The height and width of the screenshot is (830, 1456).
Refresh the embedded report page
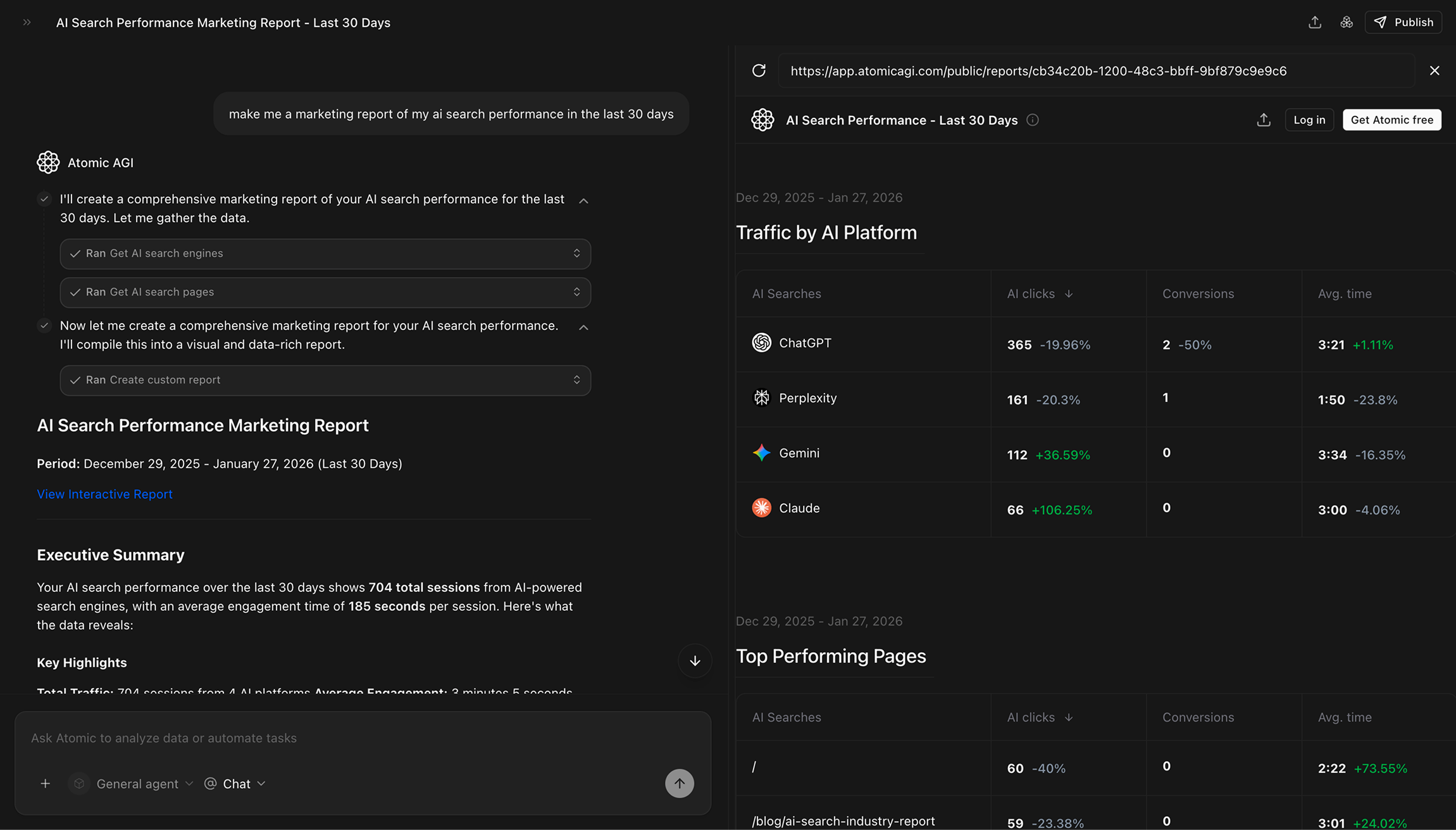pyautogui.click(x=759, y=70)
